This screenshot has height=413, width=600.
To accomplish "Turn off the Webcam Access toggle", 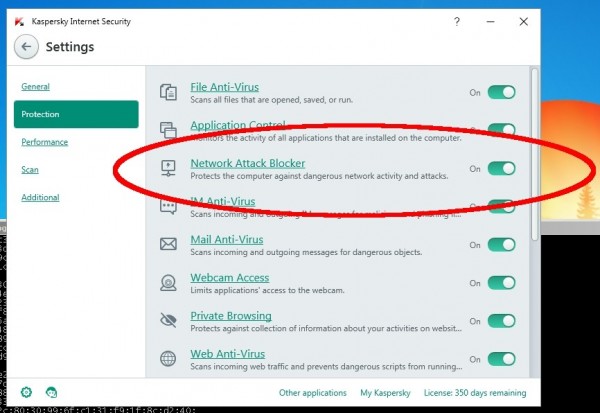I will coord(501,283).
